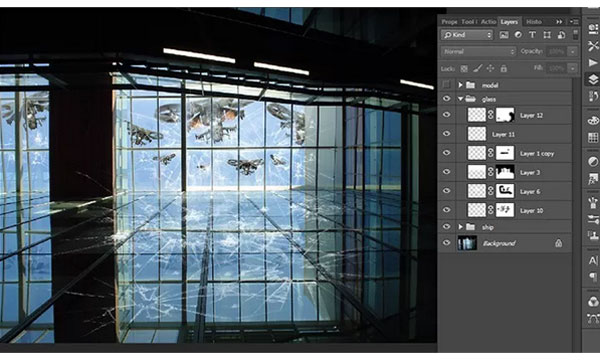Switch to the Properties tab
The height and width of the screenshot is (362, 600).
tap(449, 22)
